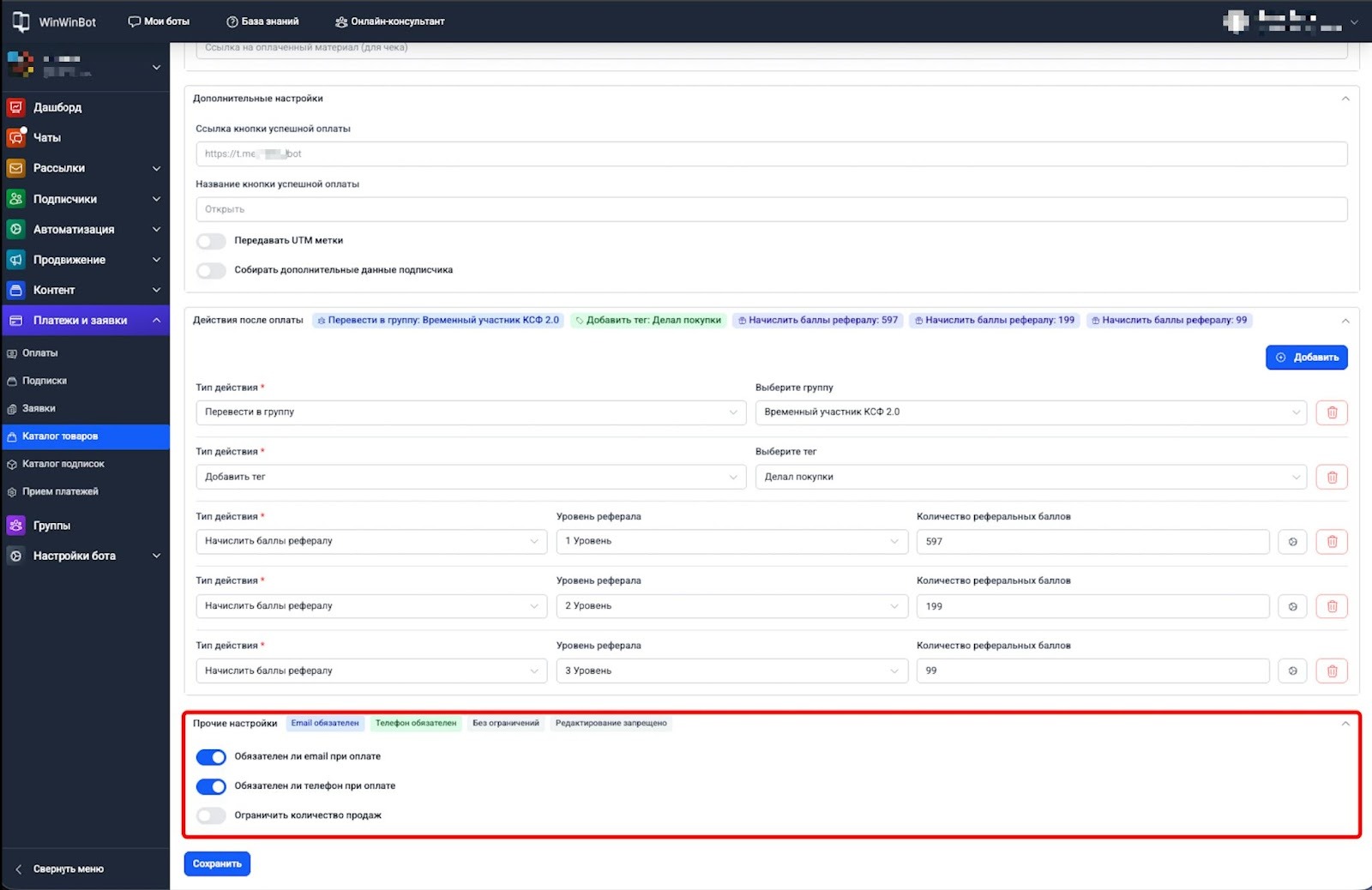Disable 'Обязателен ли email при оплате' toggle
The height and width of the screenshot is (890, 1372).
(211, 757)
